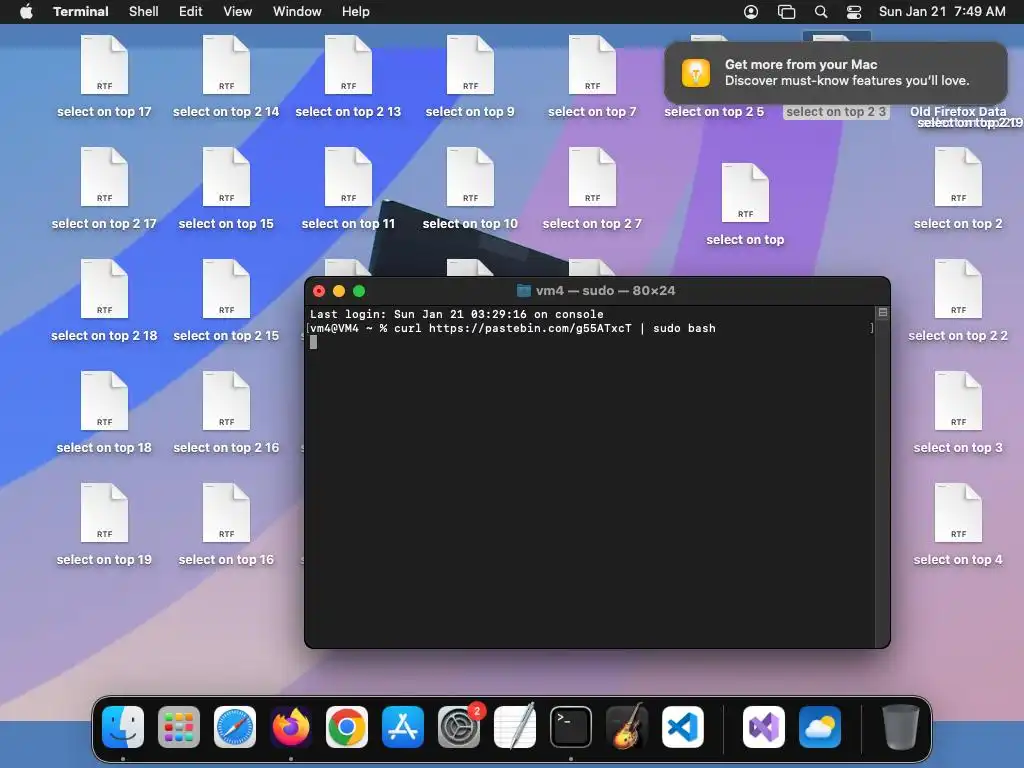Click the 'Last login' line in Terminal

tap(456, 314)
